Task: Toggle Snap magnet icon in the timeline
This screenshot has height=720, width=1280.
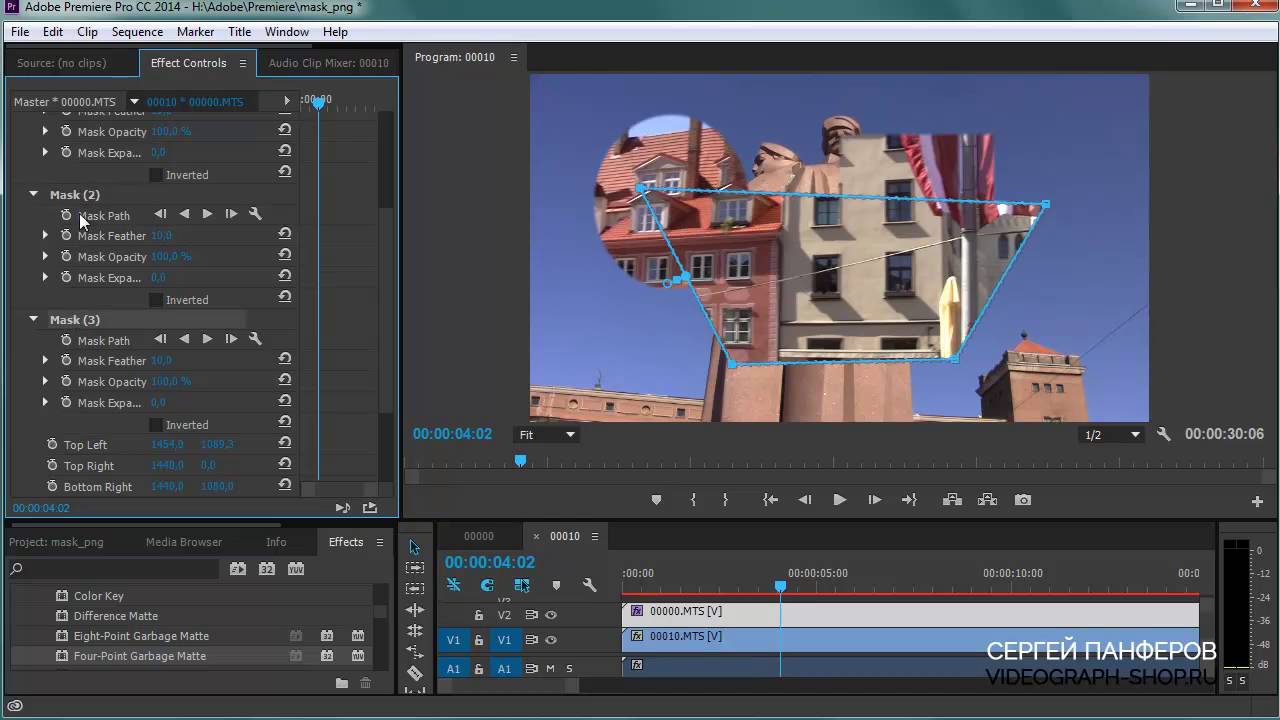Action: tap(487, 586)
